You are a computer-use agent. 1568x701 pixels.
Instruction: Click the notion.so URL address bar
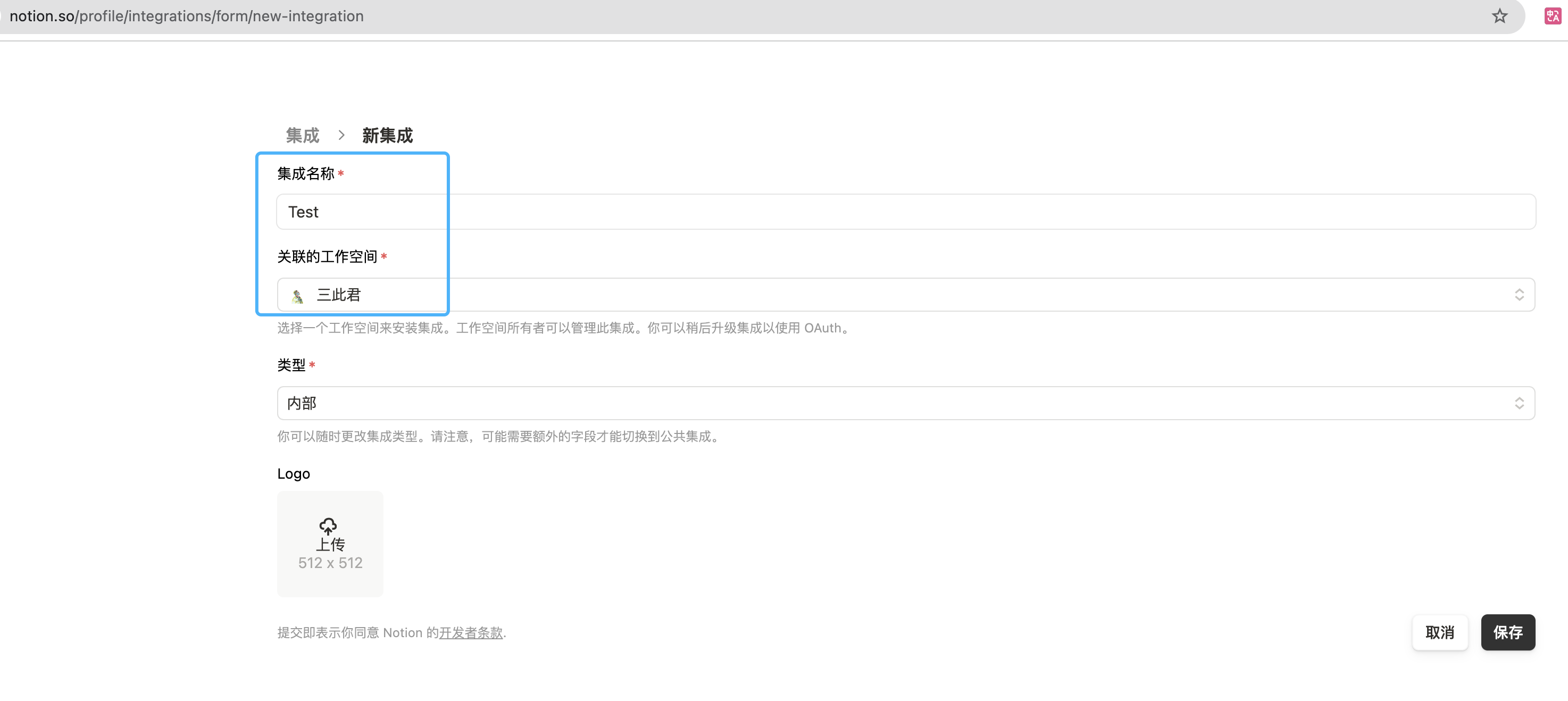(187, 16)
